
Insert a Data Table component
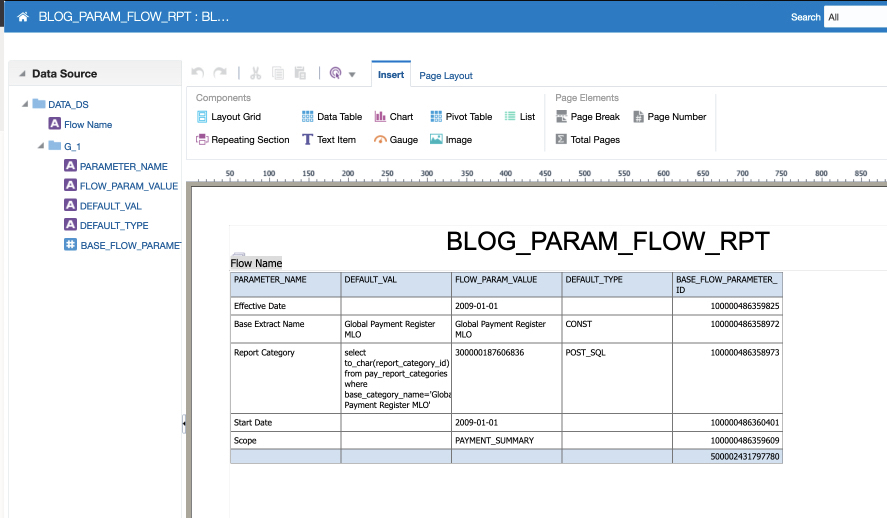point(332,117)
